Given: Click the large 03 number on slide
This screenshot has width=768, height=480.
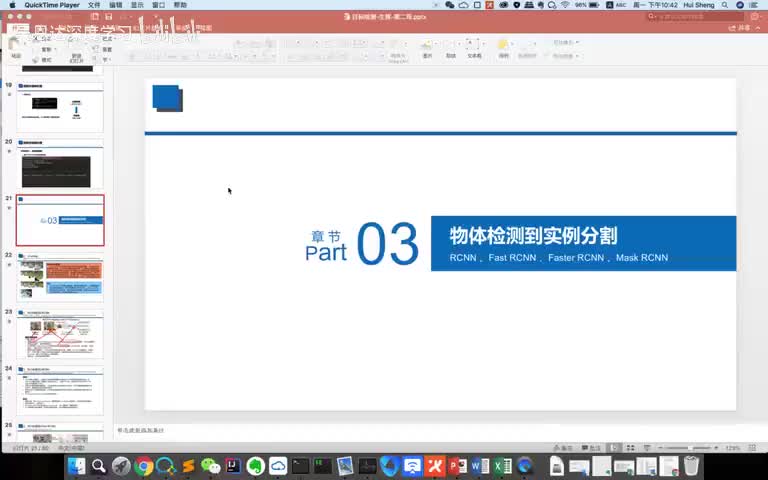Looking at the screenshot, I should 387,243.
